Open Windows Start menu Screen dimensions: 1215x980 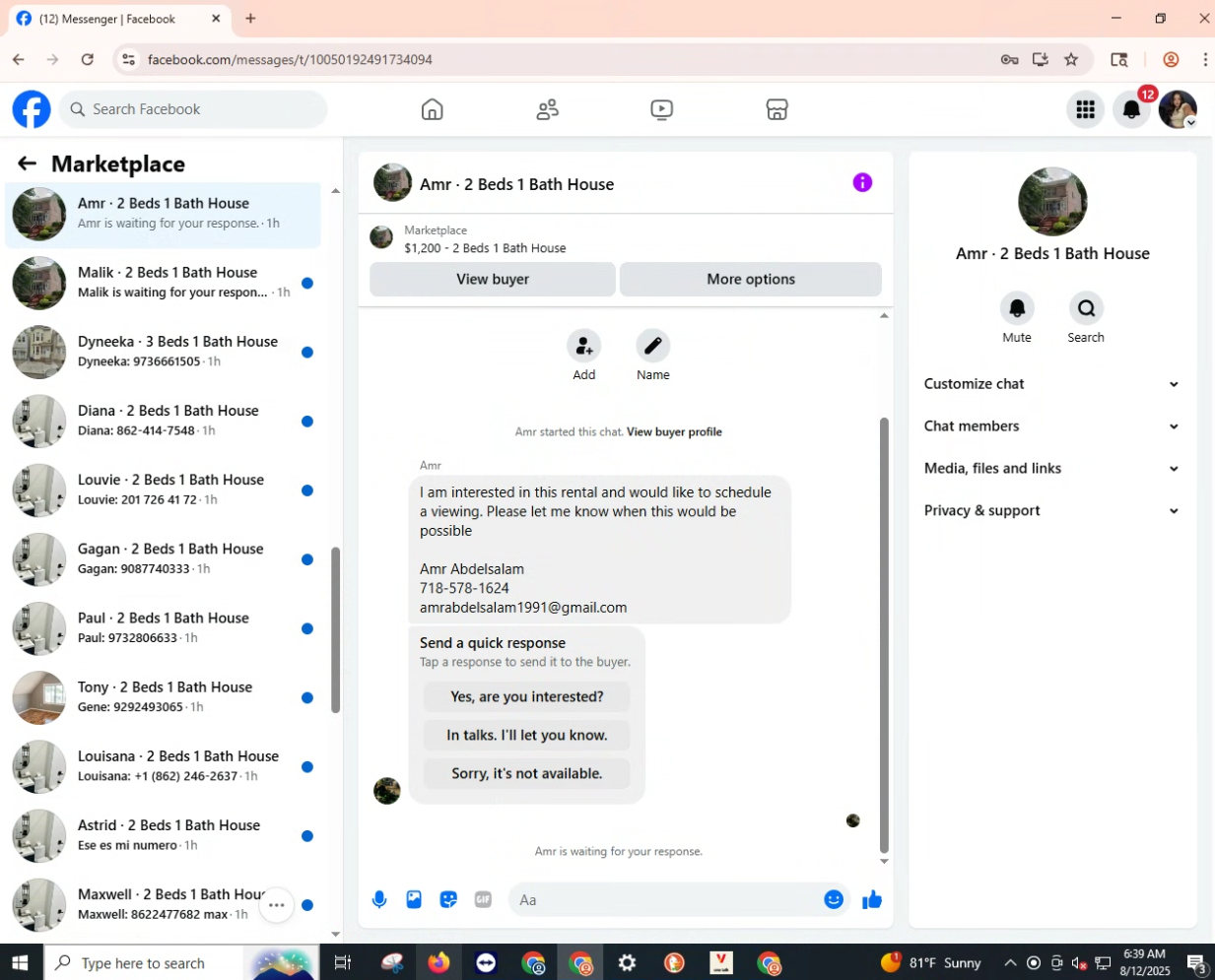(20, 962)
